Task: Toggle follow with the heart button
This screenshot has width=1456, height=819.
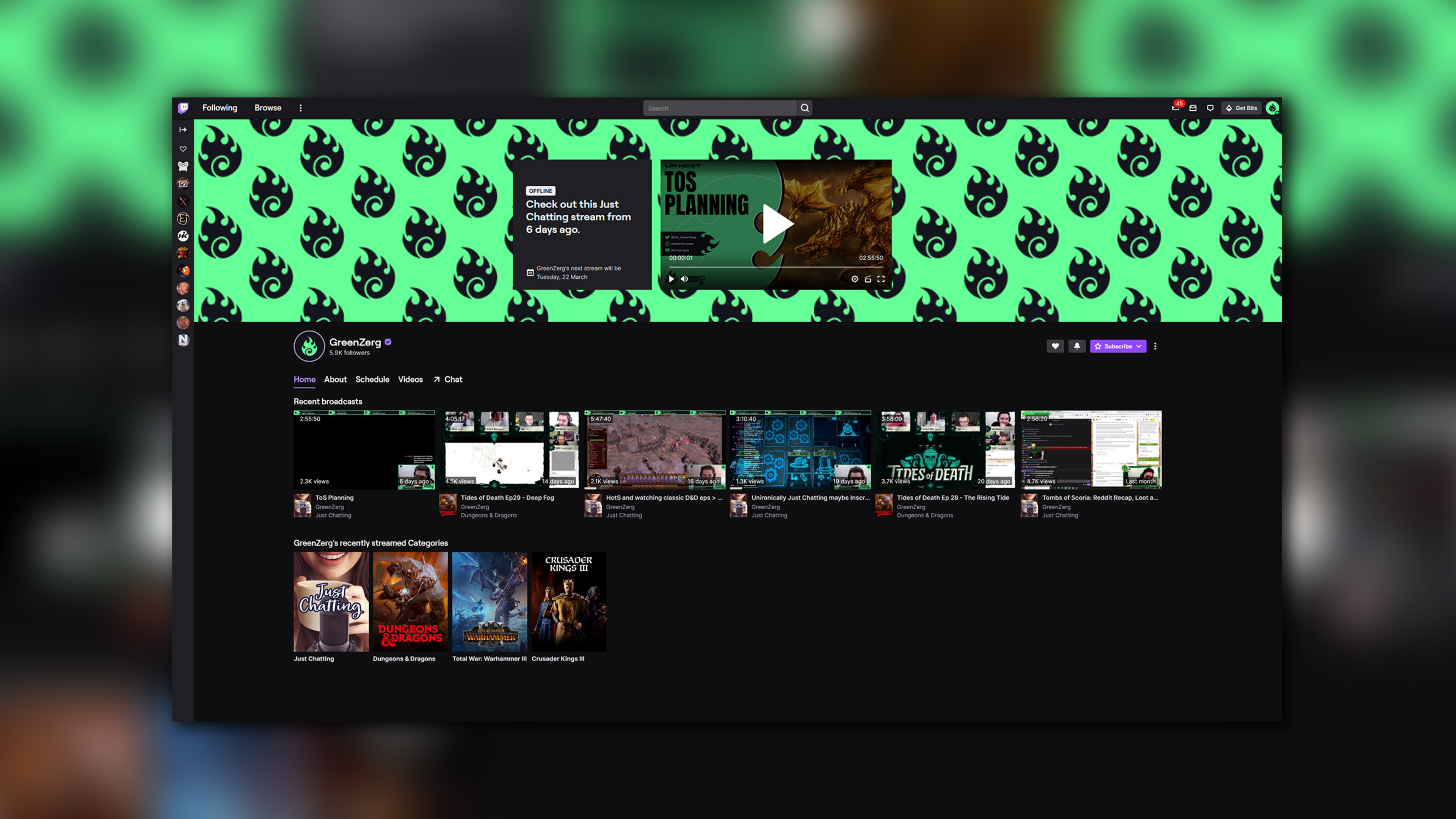Action: 1055,346
